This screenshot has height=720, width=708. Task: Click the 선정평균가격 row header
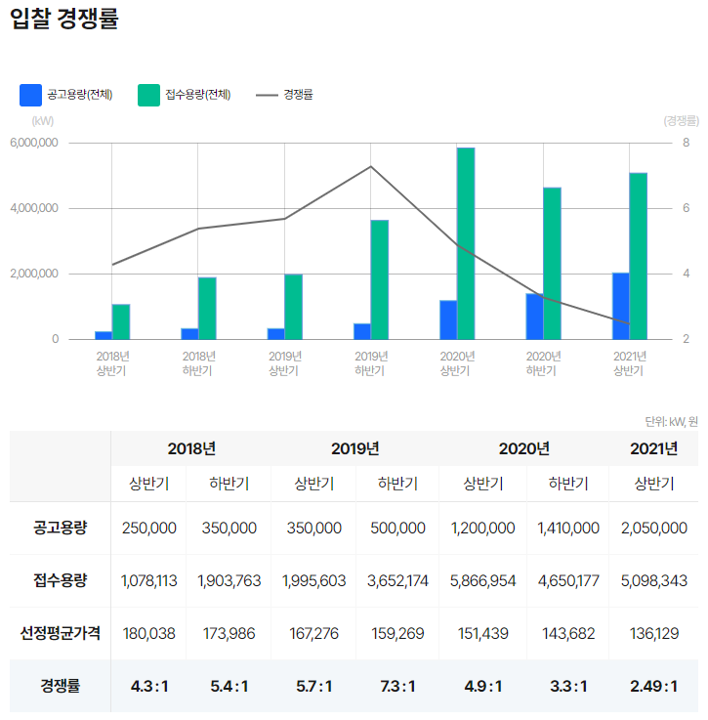60,633
